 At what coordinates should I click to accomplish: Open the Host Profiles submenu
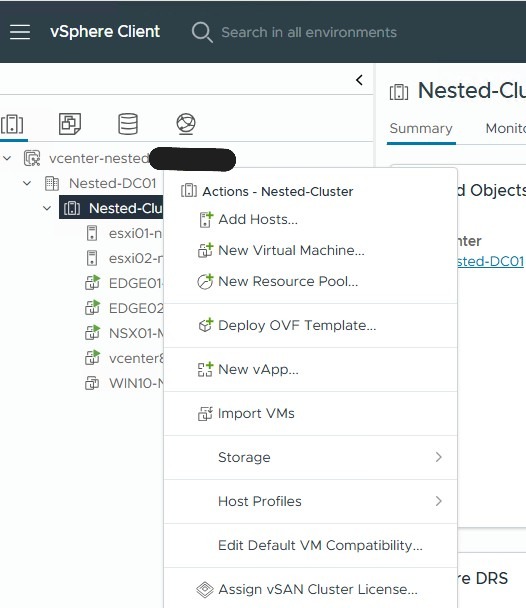310,501
